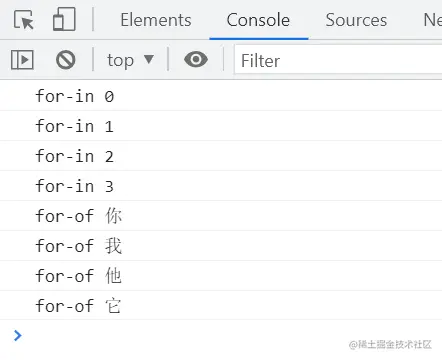The image size is (442, 360).
Task: Create live expression with eye icon
Action: point(196,60)
